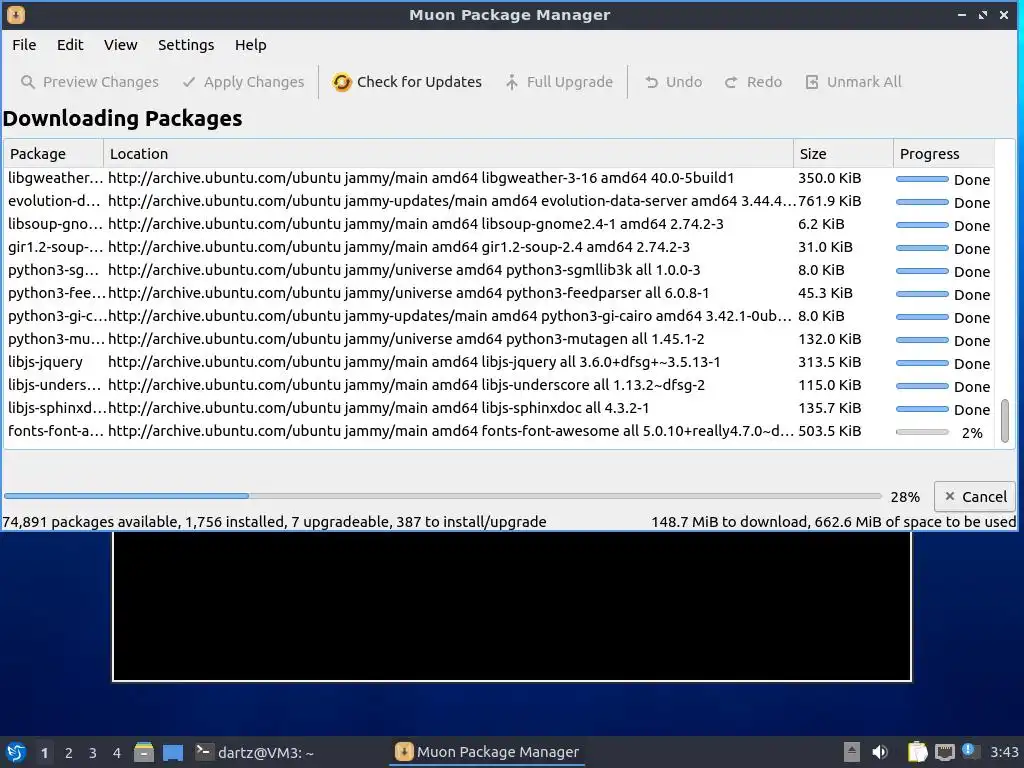Switch to virtual desktop 1

pos(44,753)
